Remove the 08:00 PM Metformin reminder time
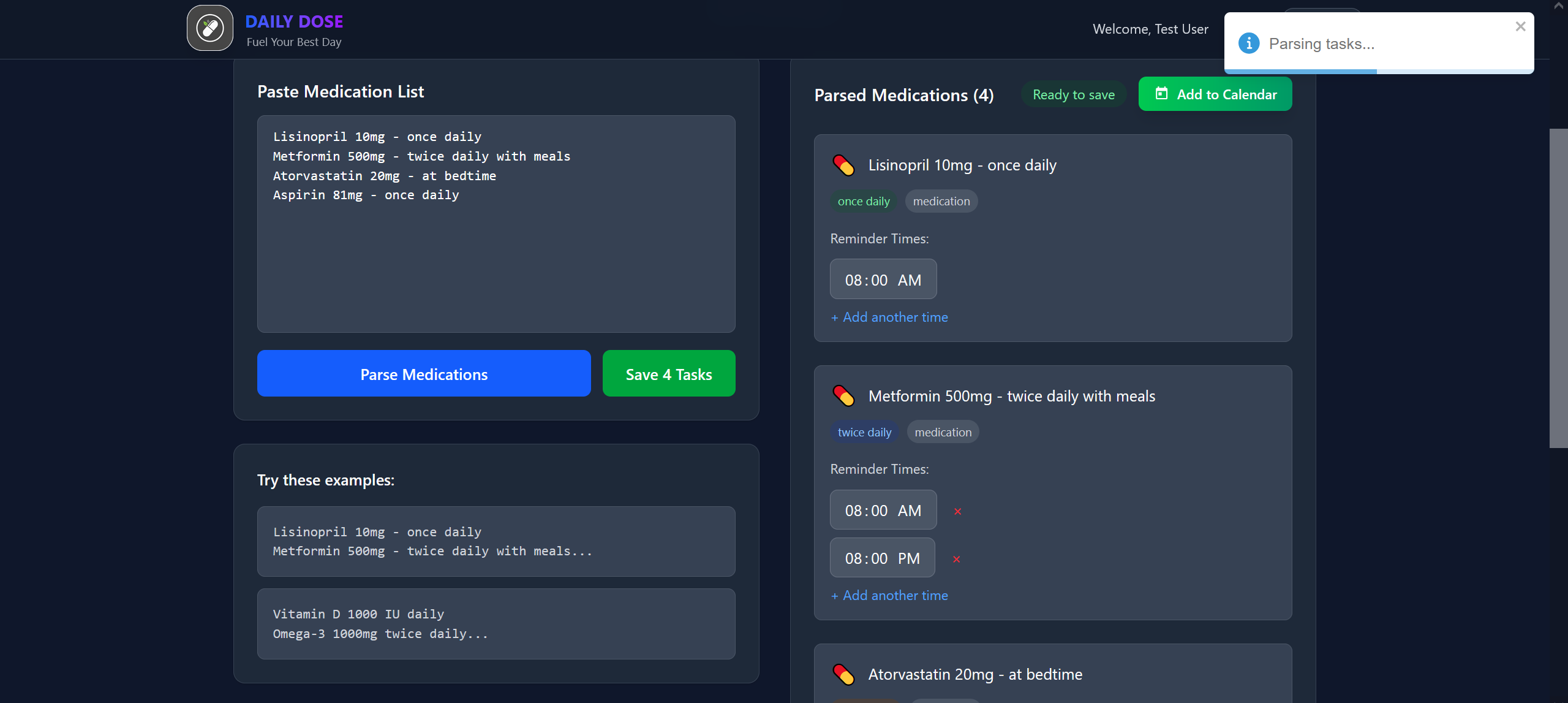This screenshot has height=703, width=1568. pyautogui.click(x=956, y=559)
